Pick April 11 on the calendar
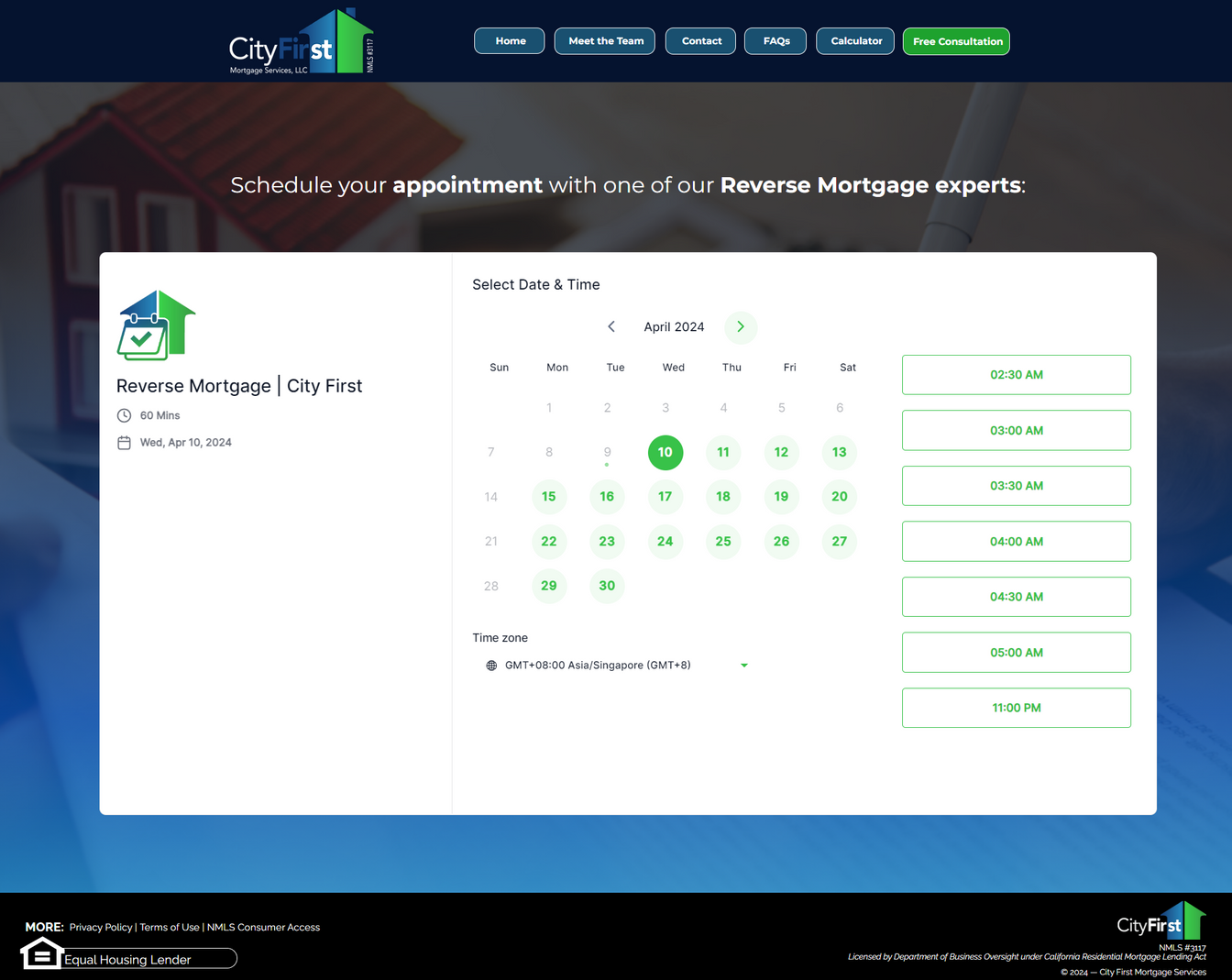Screen dimensions: 1232x980 click(x=723, y=452)
